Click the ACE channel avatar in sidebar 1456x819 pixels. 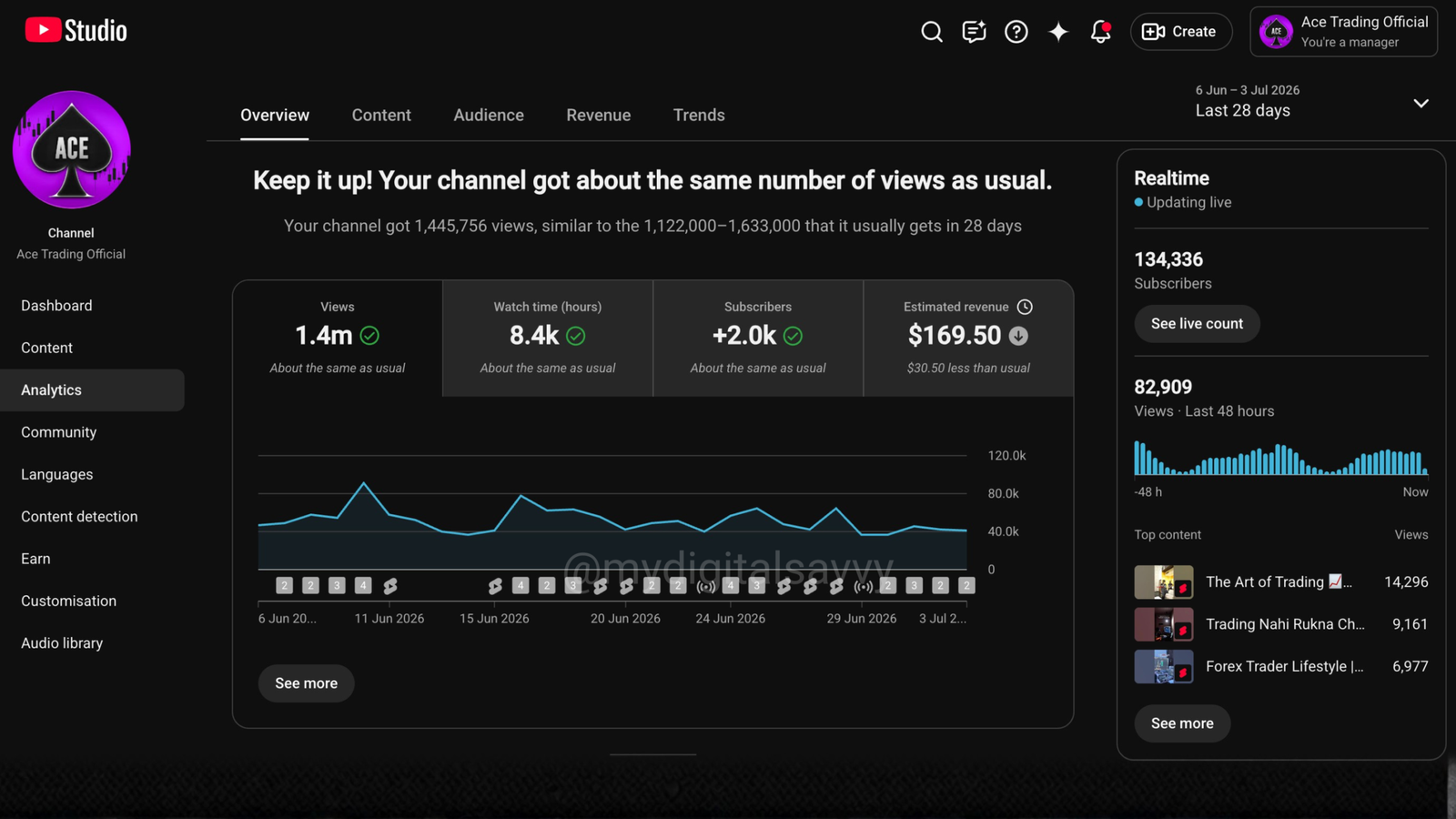click(x=72, y=149)
